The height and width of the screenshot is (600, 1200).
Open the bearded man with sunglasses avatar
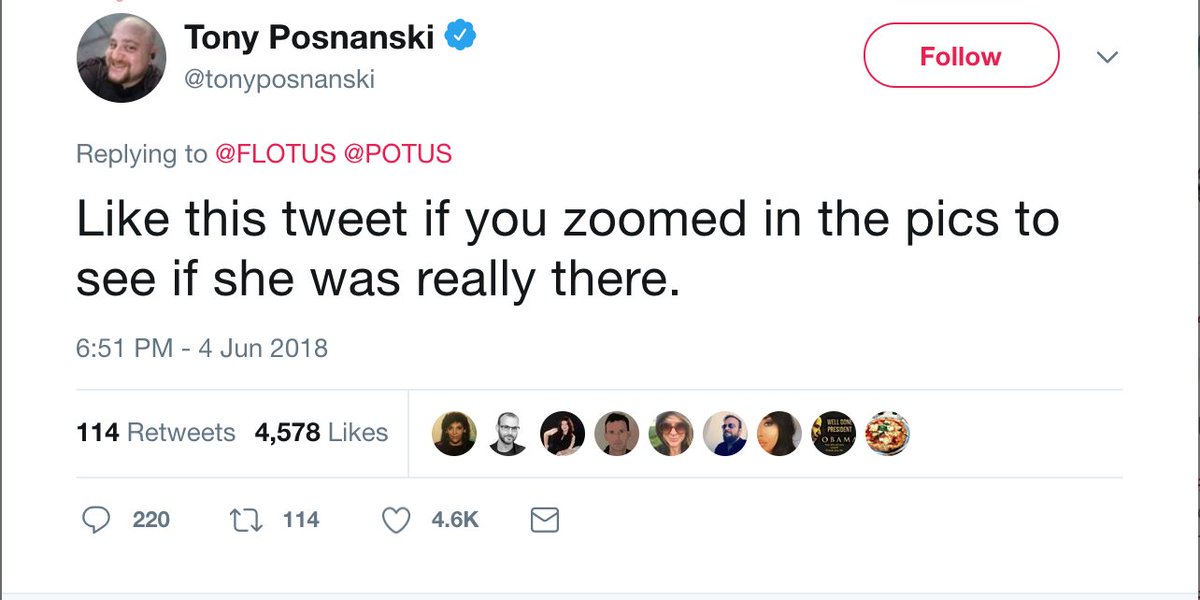(725, 434)
